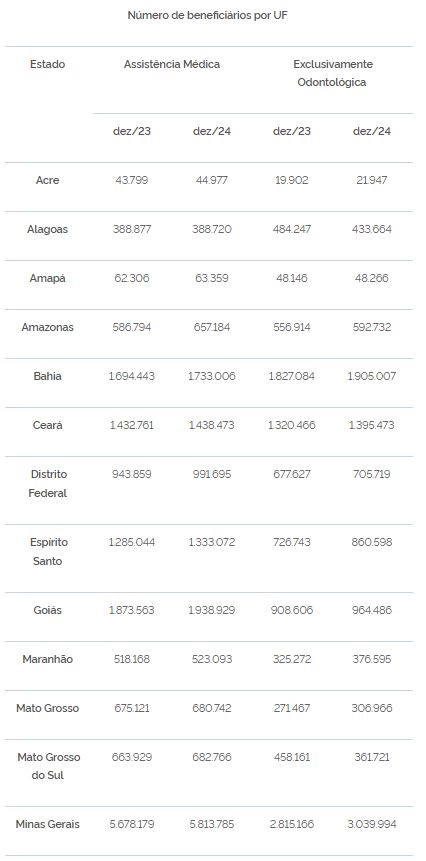The image size is (426, 861).
Task: Select the value 1.905.007 in Bahia row
Action: point(372,376)
